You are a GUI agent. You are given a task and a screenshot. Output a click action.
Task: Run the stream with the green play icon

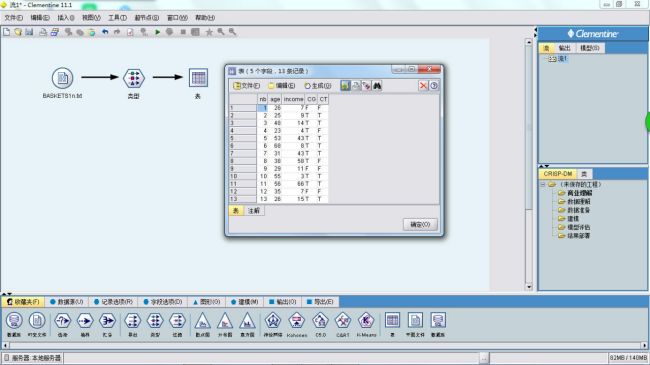[x=158, y=32]
